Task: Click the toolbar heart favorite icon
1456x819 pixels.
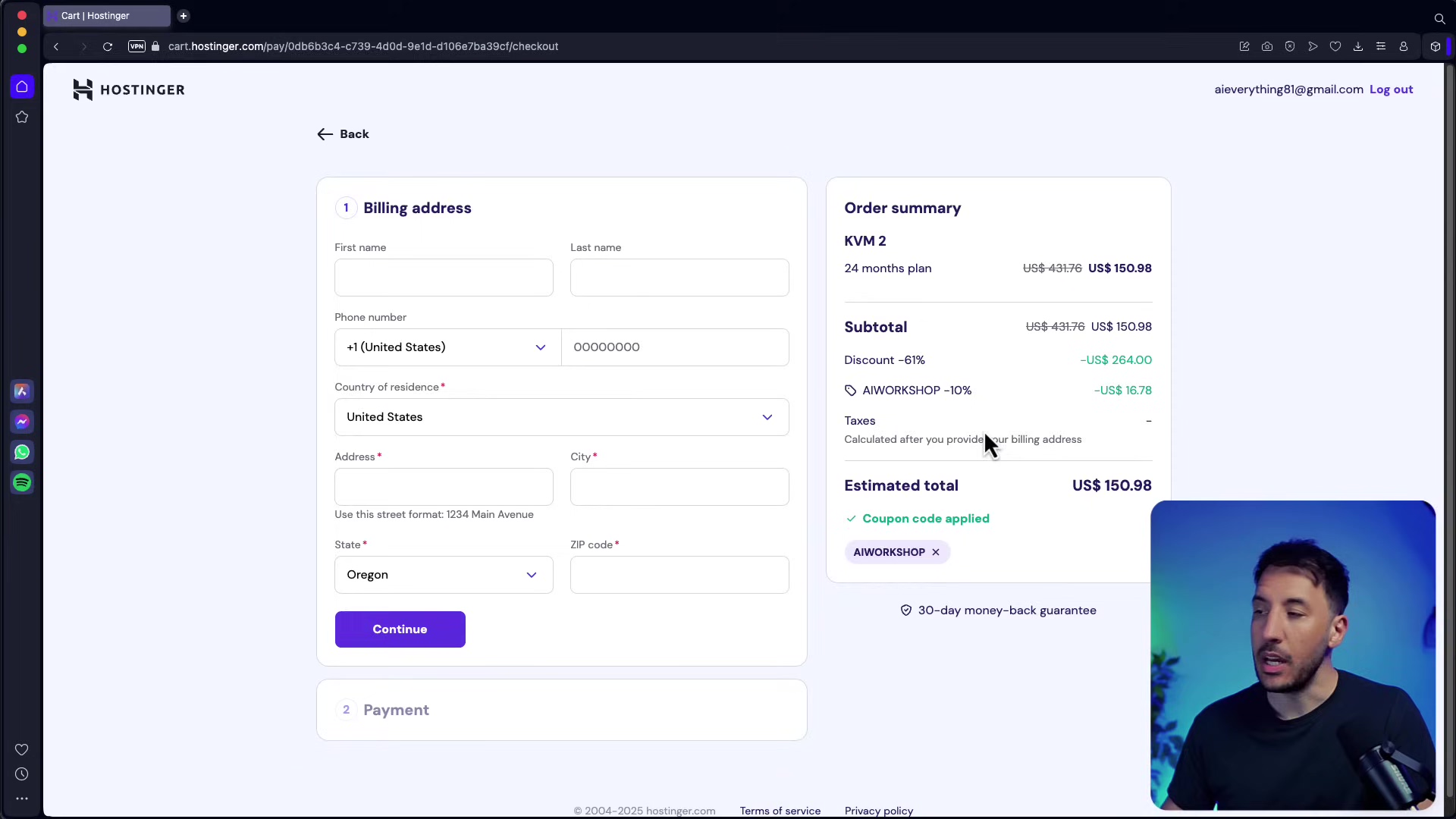Action: point(1335,46)
